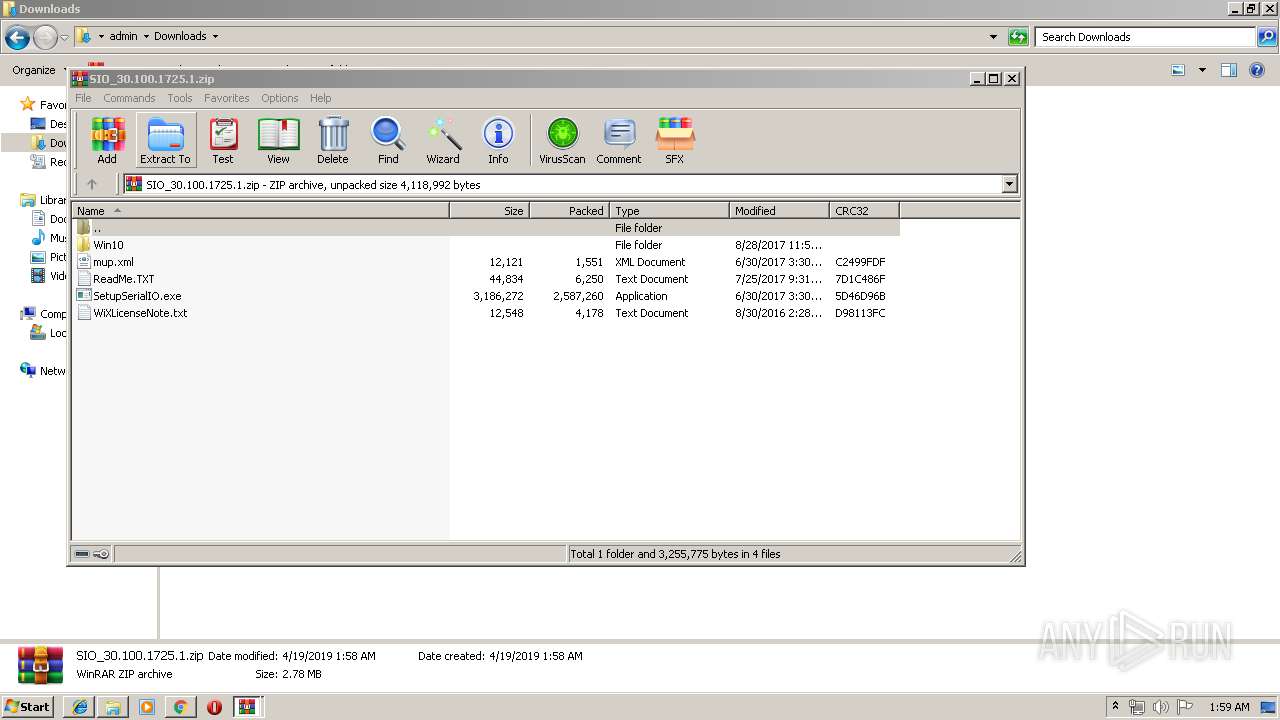Go up one folder level arrow
Screen dimensions: 1280x720
pos(92,184)
